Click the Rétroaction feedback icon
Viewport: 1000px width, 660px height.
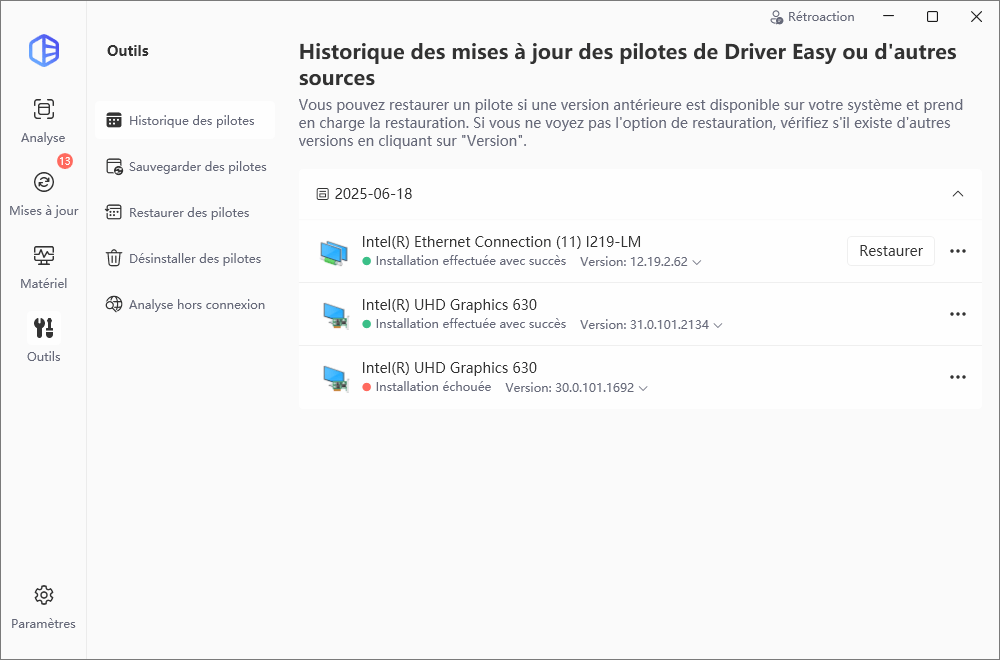(x=777, y=17)
